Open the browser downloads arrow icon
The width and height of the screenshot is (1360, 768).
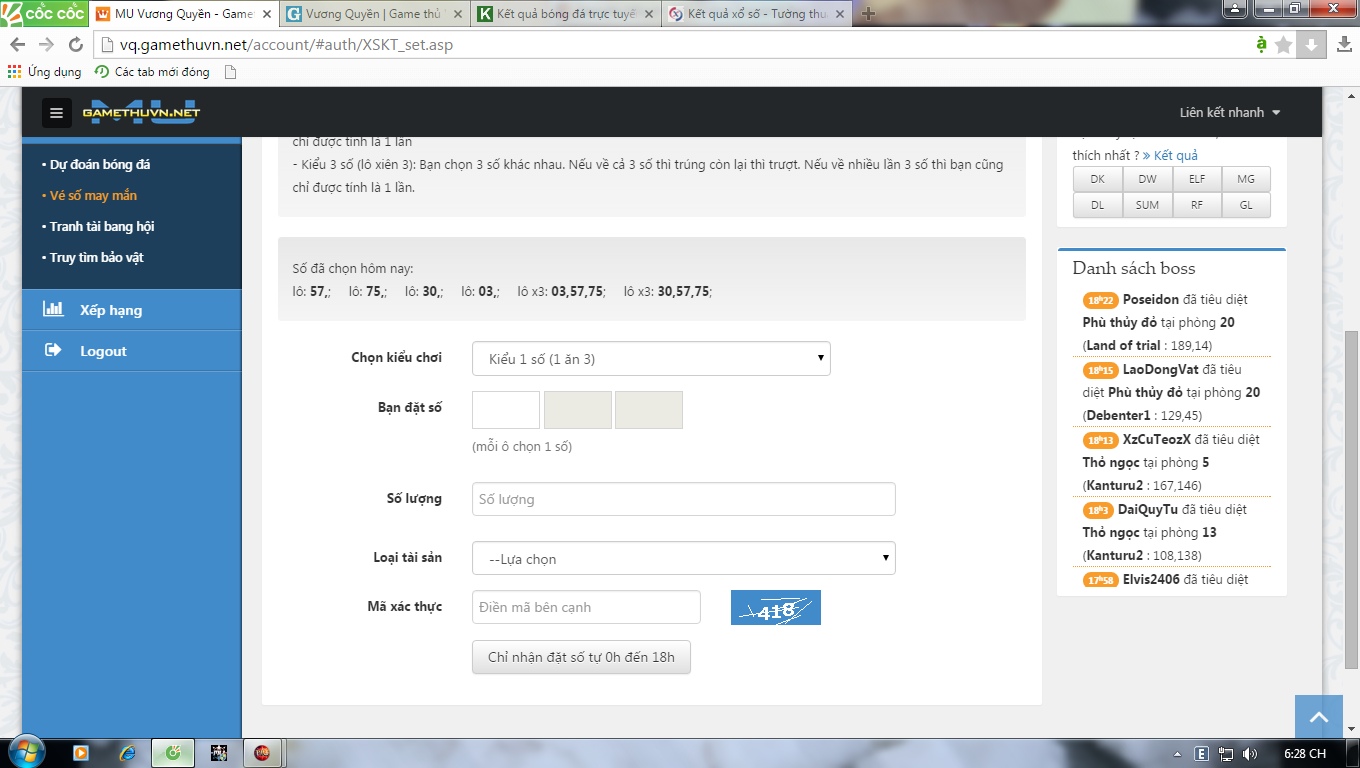tap(1313, 45)
